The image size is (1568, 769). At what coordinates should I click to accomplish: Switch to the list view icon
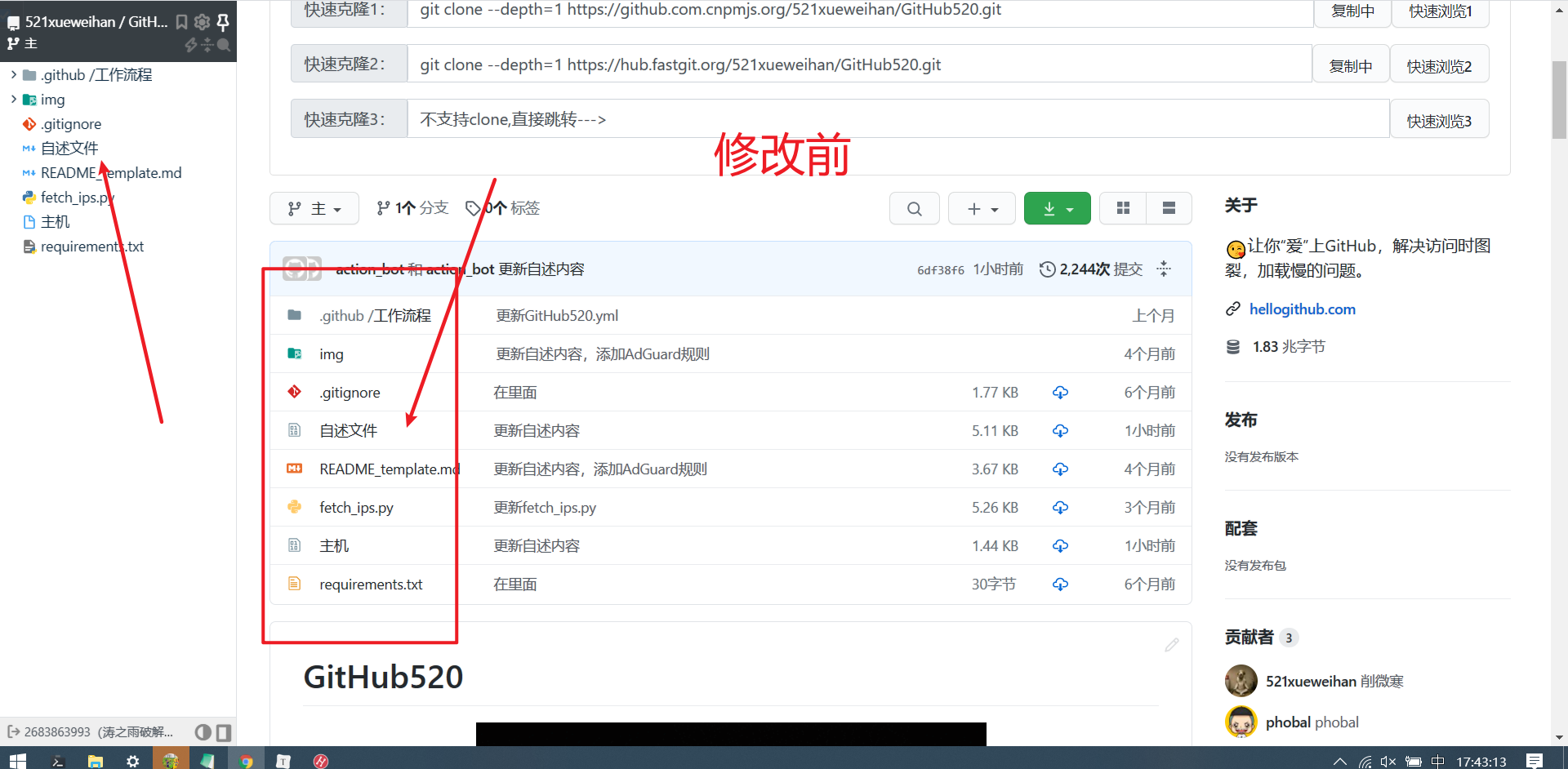click(x=1169, y=208)
